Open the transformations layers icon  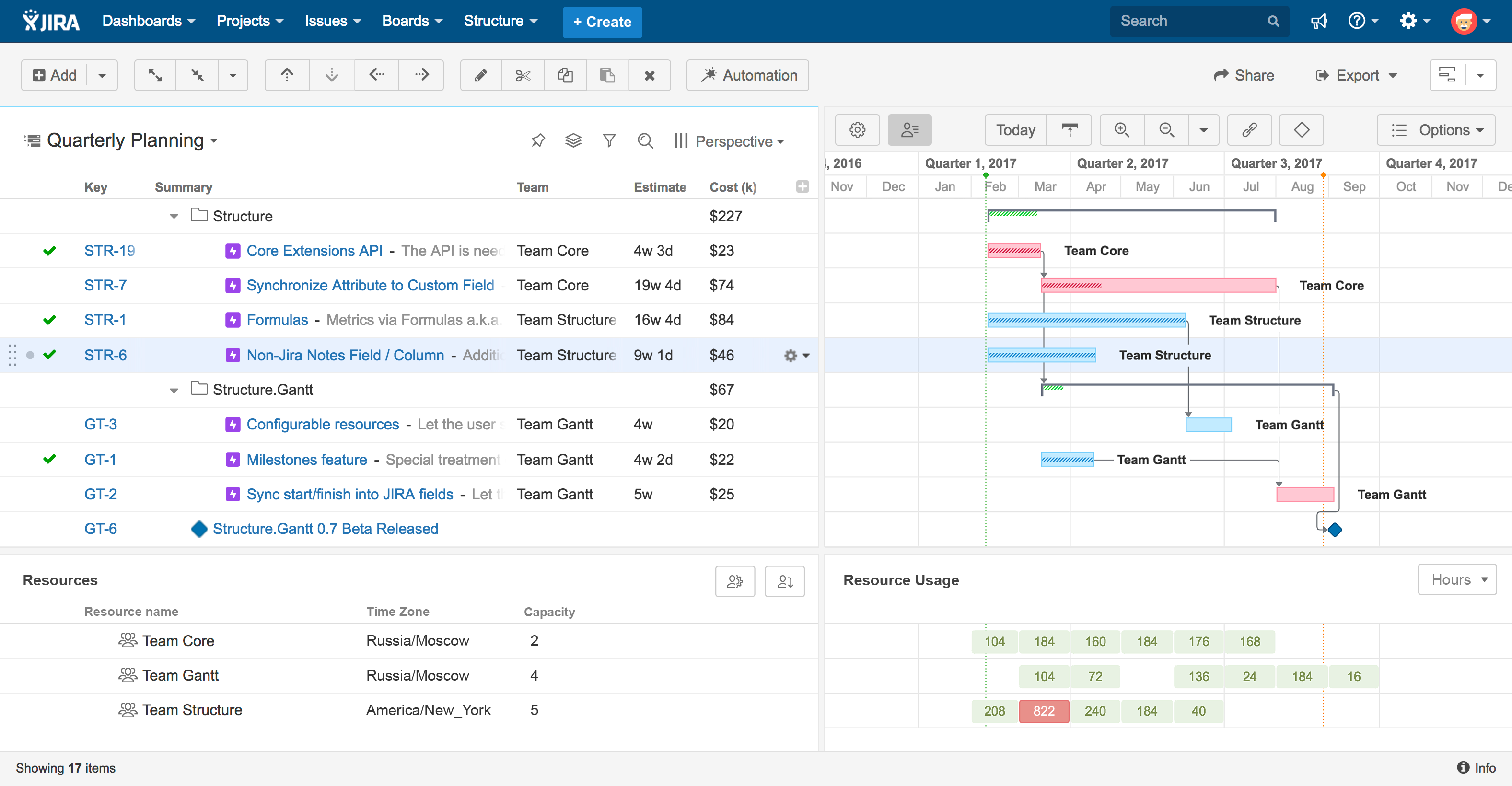(x=573, y=141)
